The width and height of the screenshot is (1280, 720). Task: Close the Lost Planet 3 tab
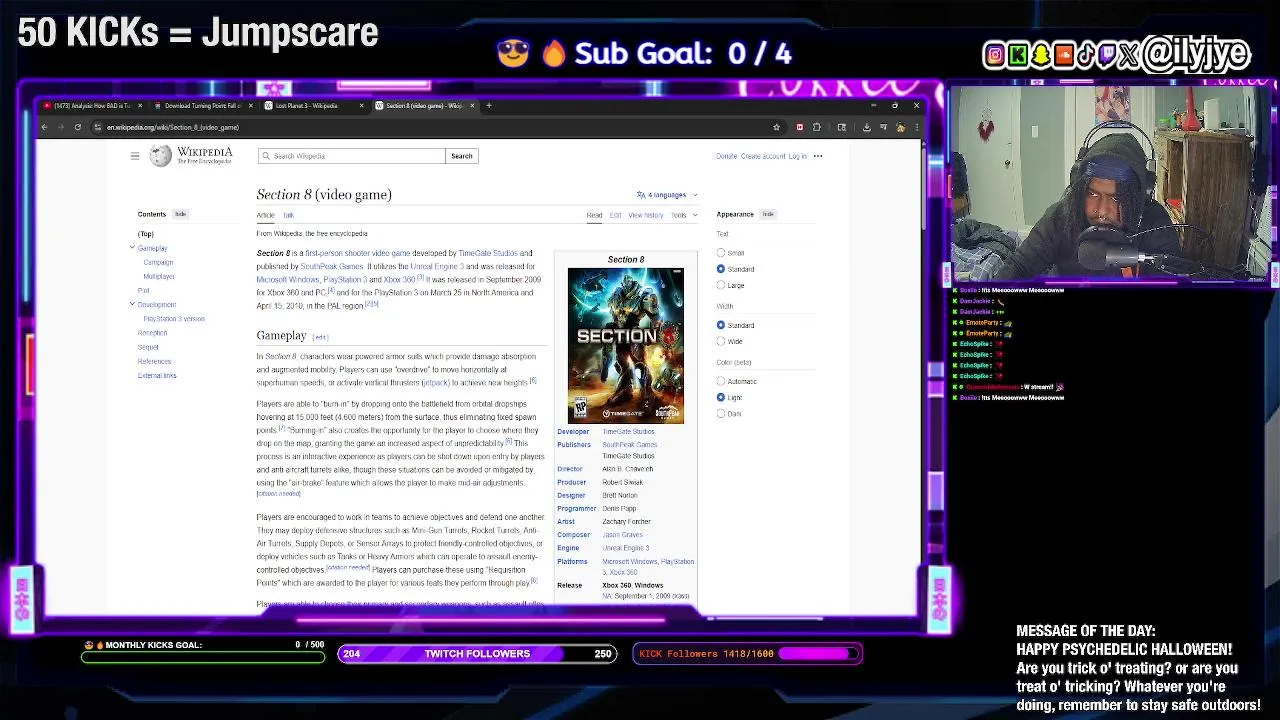click(361, 105)
